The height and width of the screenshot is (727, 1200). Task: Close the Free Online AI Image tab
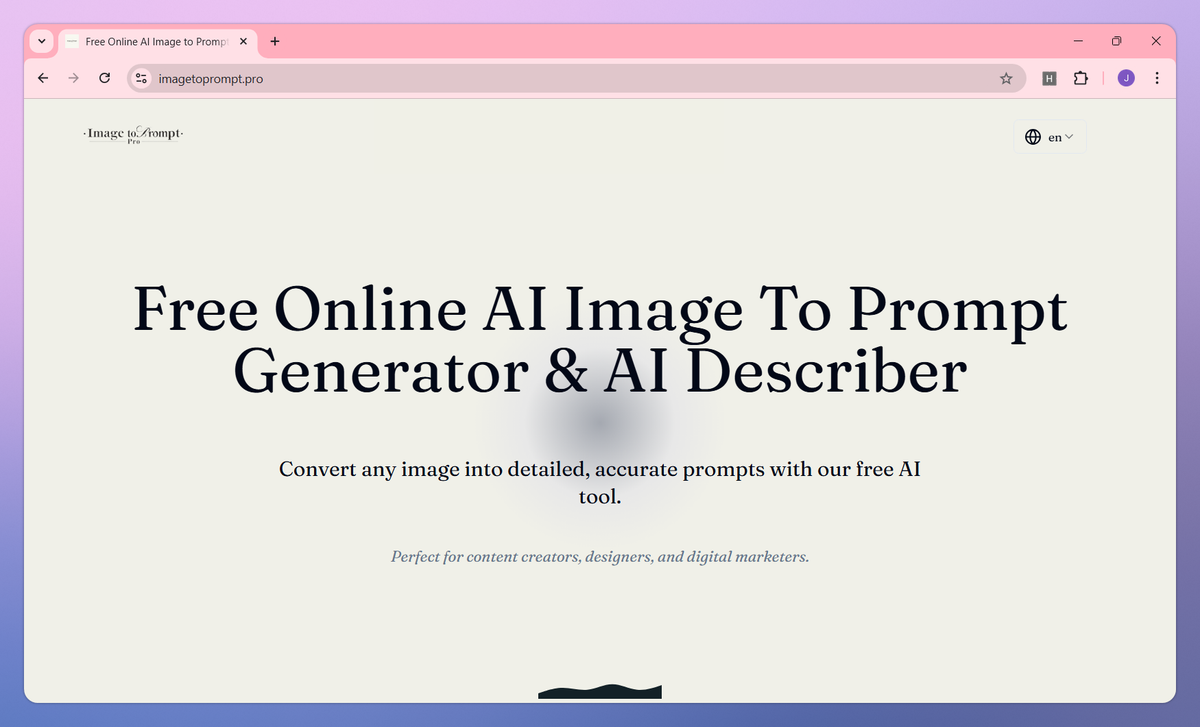point(242,41)
